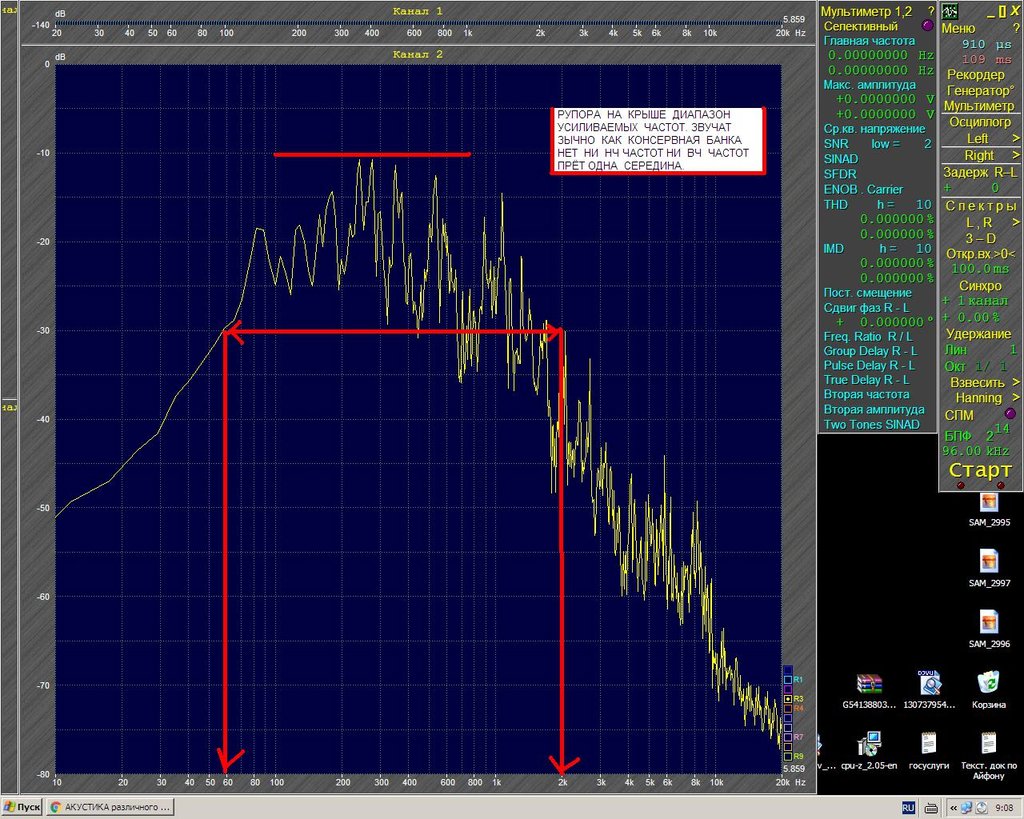Image resolution: width=1024 pixels, height=819 pixels.
Task: Click the 96.00 kHz sample rate value
Action: [x=976, y=451]
